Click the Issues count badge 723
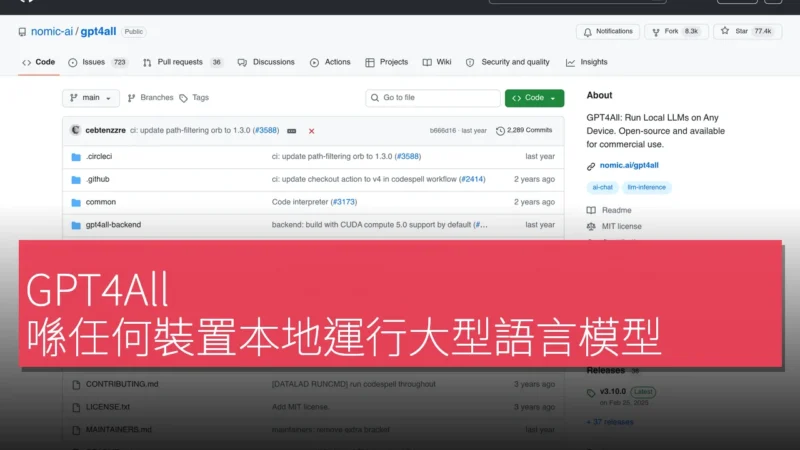This screenshot has height=450, width=800. (x=119, y=62)
